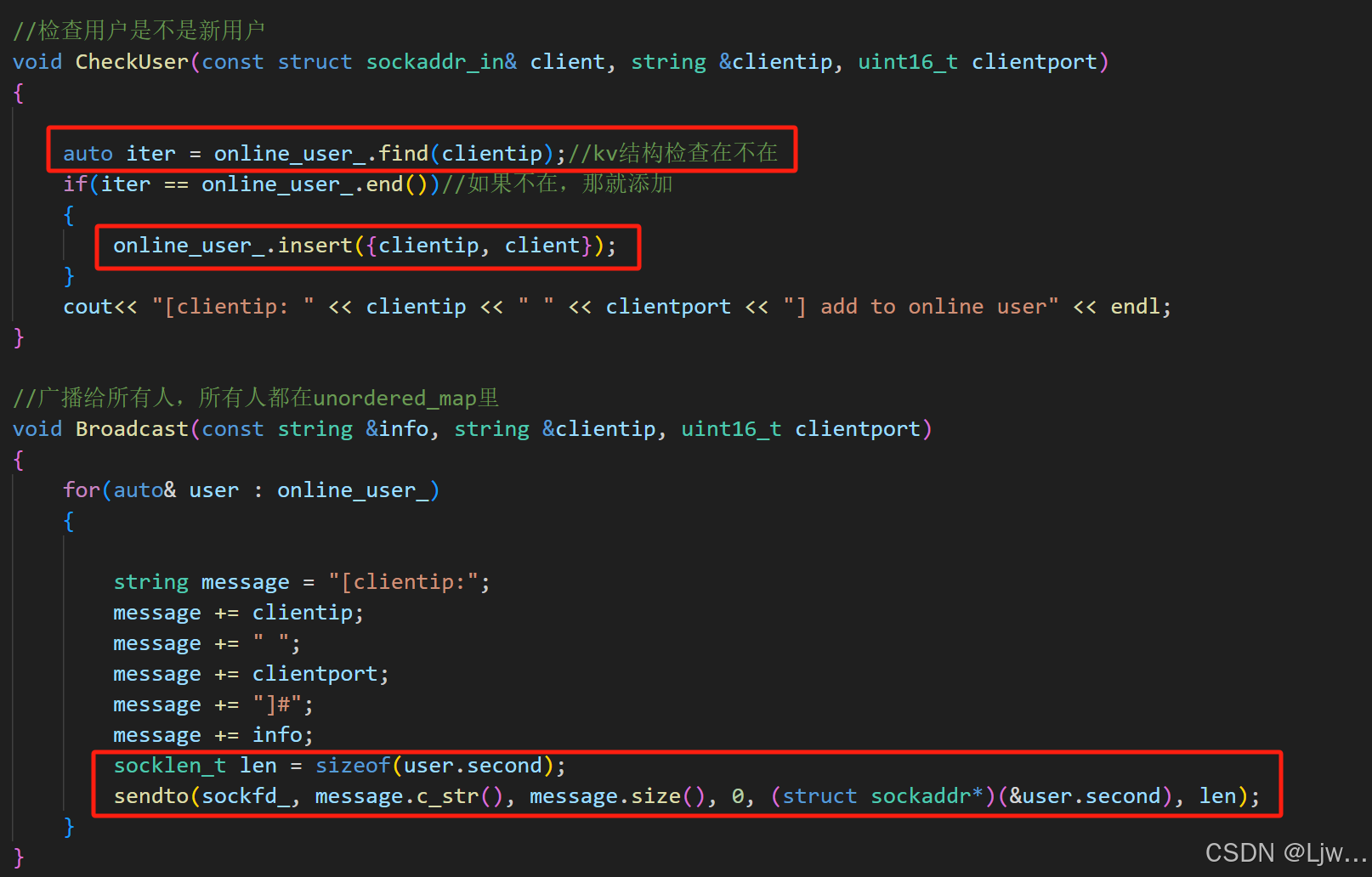Click the CSDN @Ljw watermark text
Viewport: 1372px width, 877px height.
[x=1284, y=852]
